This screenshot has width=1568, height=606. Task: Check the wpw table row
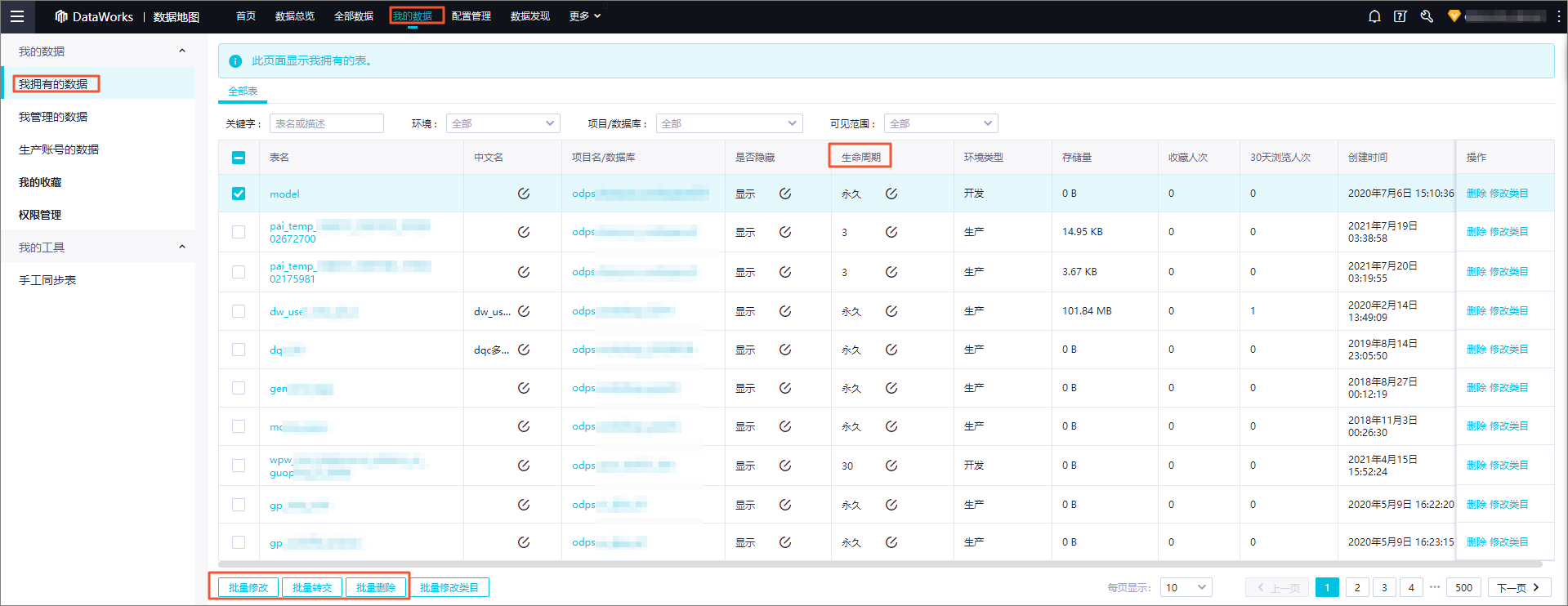pos(239,466)
